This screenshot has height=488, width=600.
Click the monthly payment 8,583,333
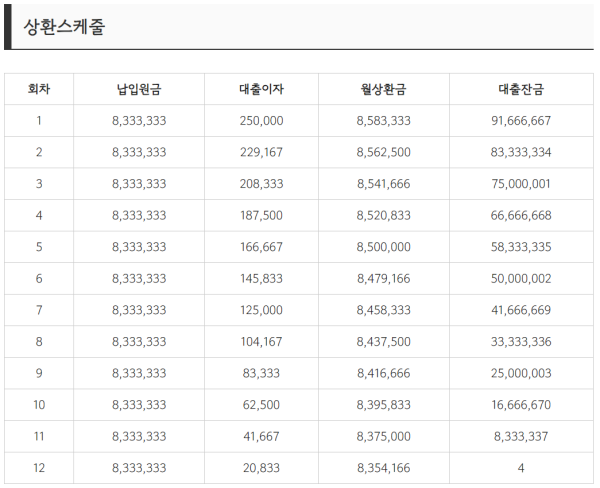pyautogui.click(x=383, y=121)
